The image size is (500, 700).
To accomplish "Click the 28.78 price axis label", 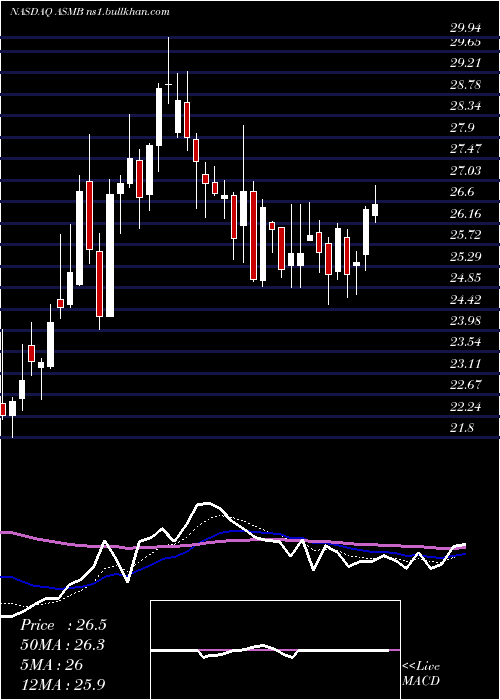I will click(x=466, y=84).
